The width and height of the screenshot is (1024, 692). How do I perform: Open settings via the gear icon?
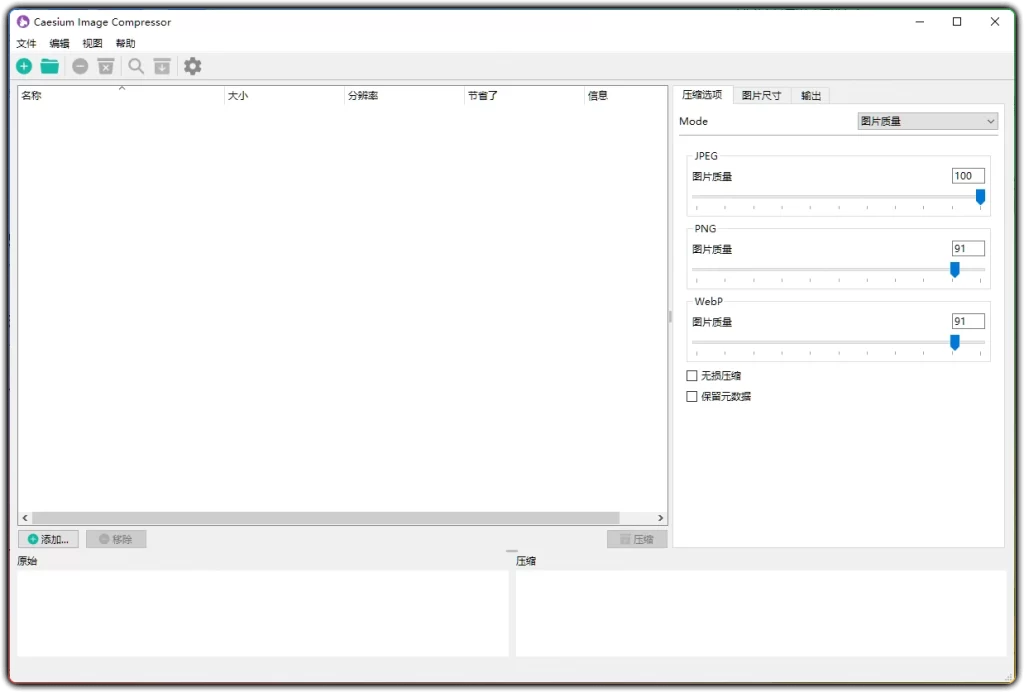[x=192, y=65]
